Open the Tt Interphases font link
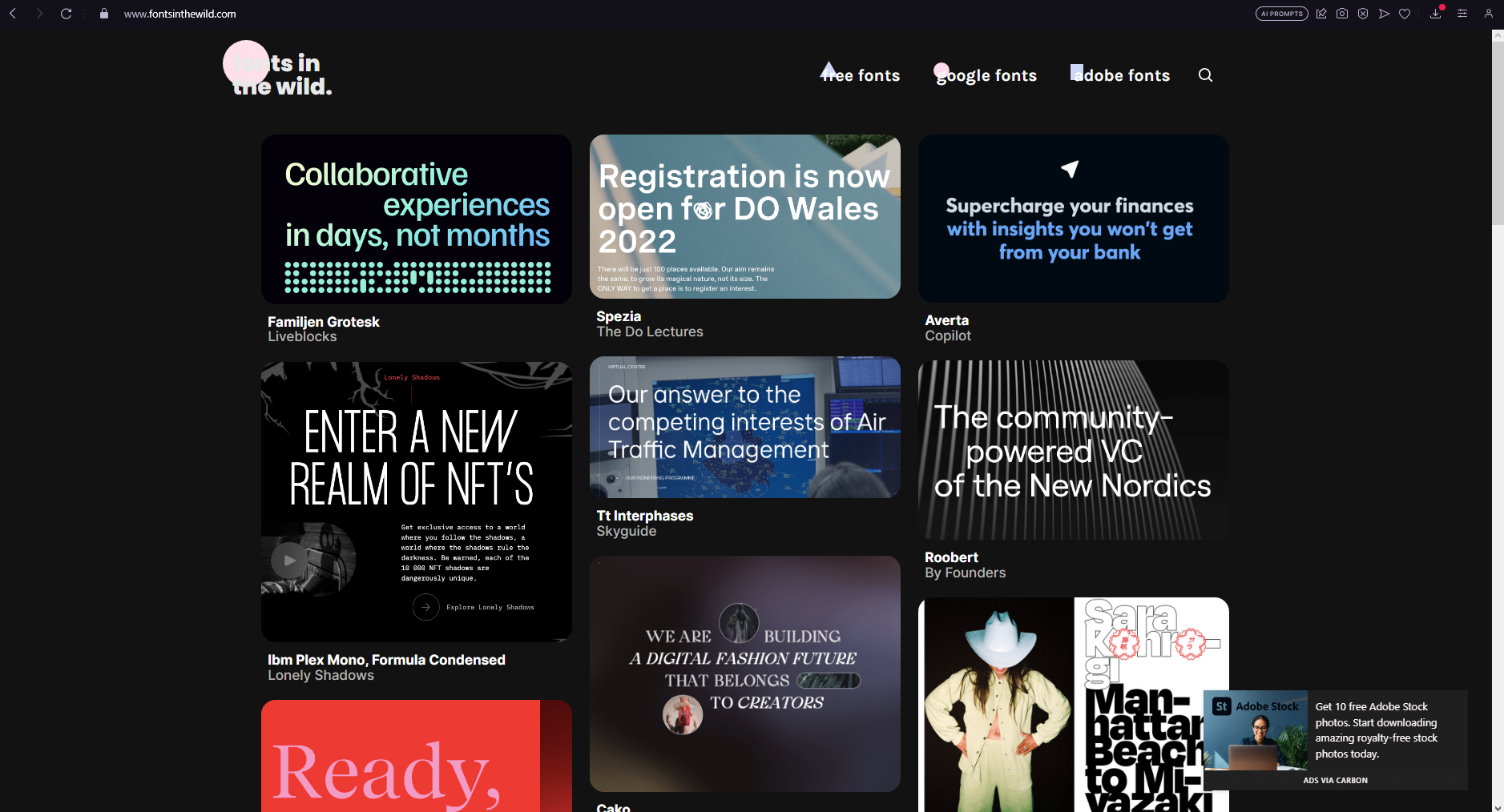Screen dimensions: 1504x812 pyautogui.click(x=645, y=516)
